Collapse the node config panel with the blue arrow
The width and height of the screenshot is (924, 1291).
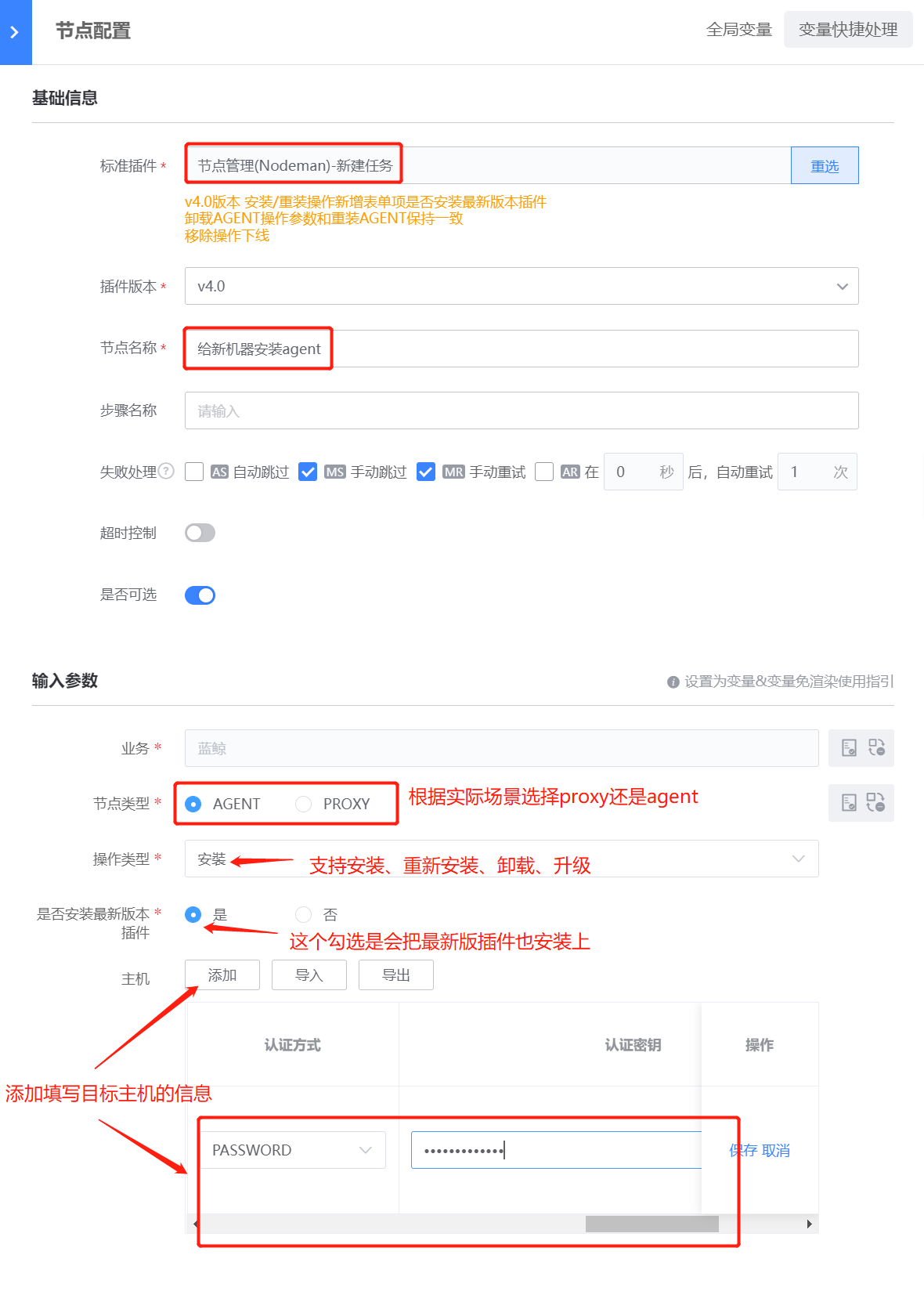click(x=15, y=32)
